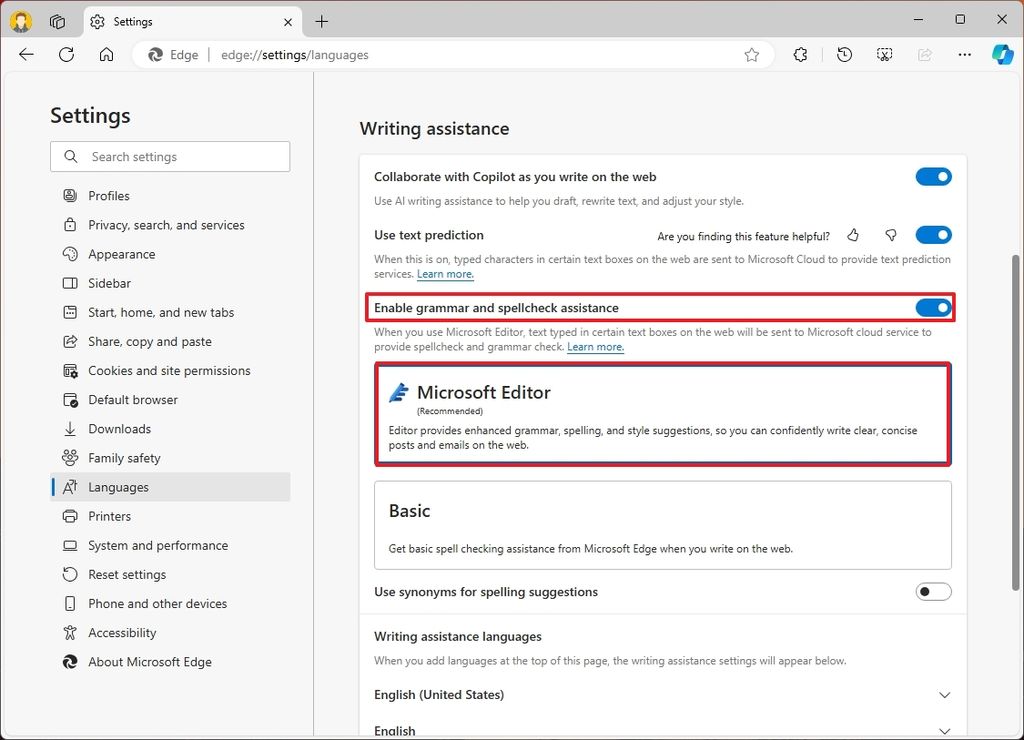Click Learn more under text prediction
The height and width of the screenshot is (740, 1024).
[444, 274]
